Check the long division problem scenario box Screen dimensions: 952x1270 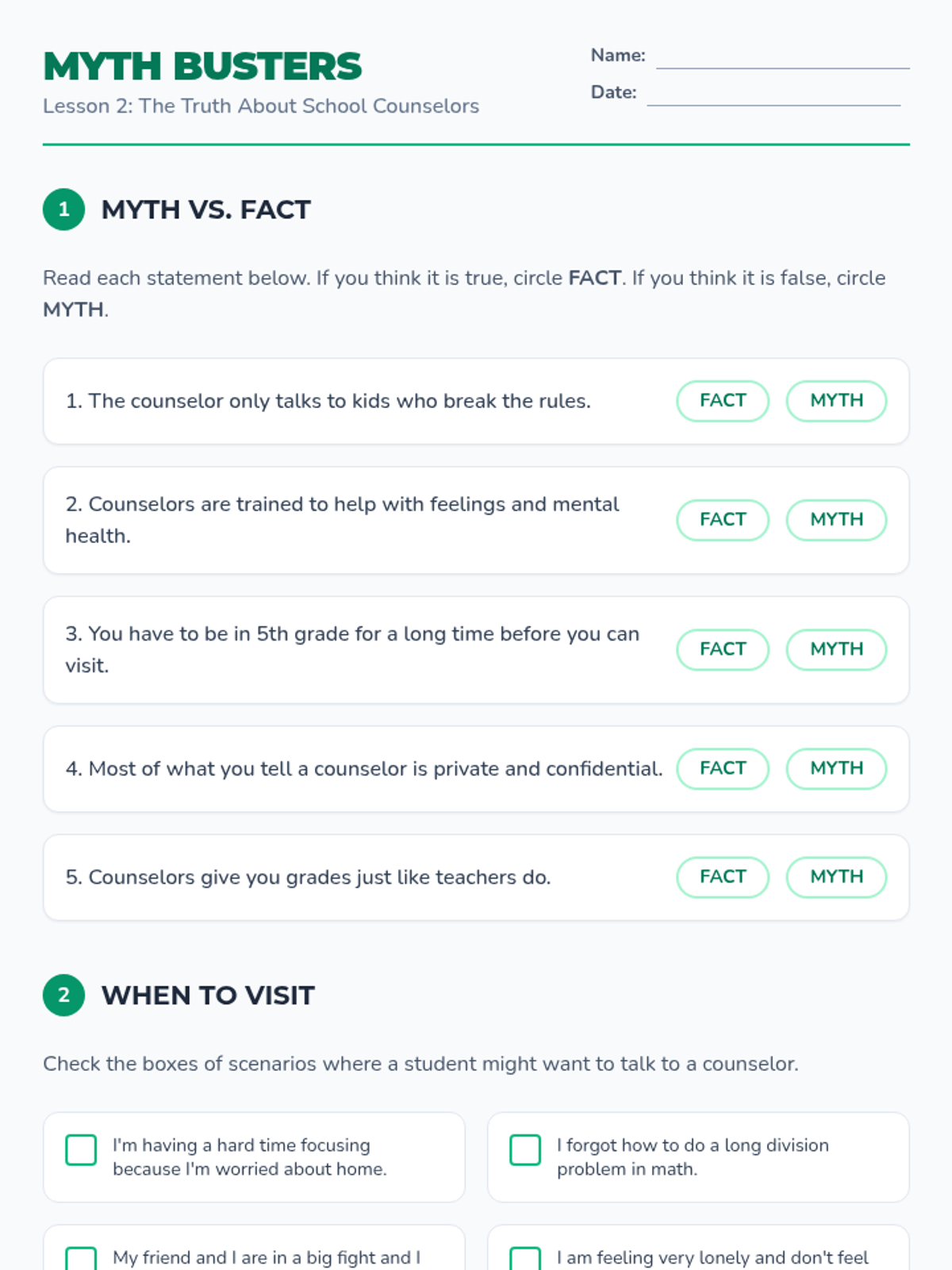[x=525, y=1149]
